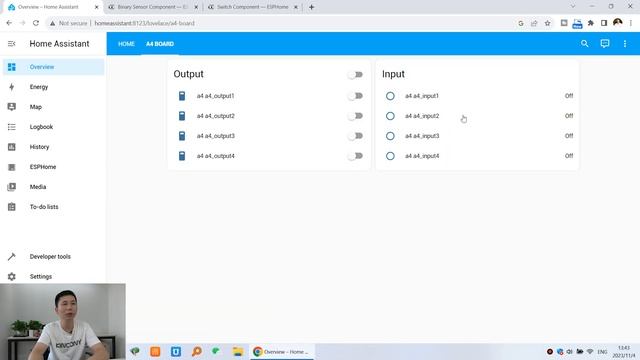The width and height of the screenshot is (640, 360).
Task: Open the To-do lists clipboard icon
Action: click(x=11, y=207)
